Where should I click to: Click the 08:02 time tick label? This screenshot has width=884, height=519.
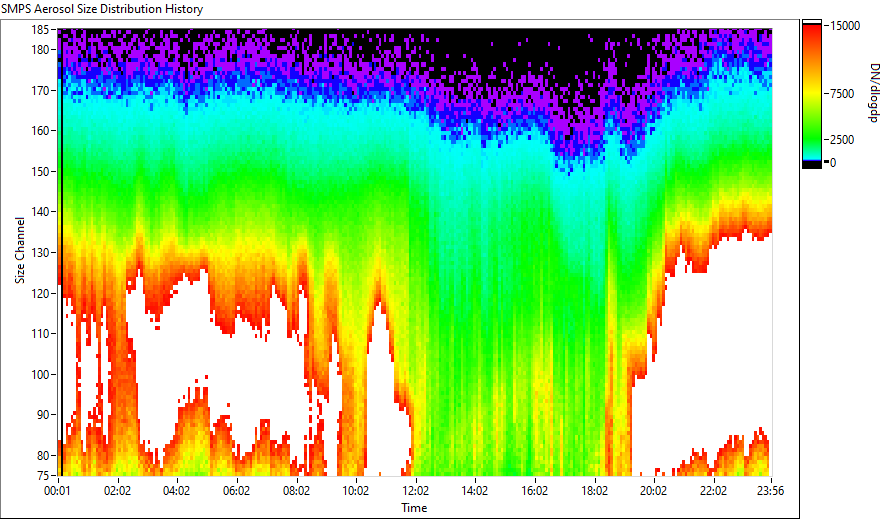click(296, 491)
